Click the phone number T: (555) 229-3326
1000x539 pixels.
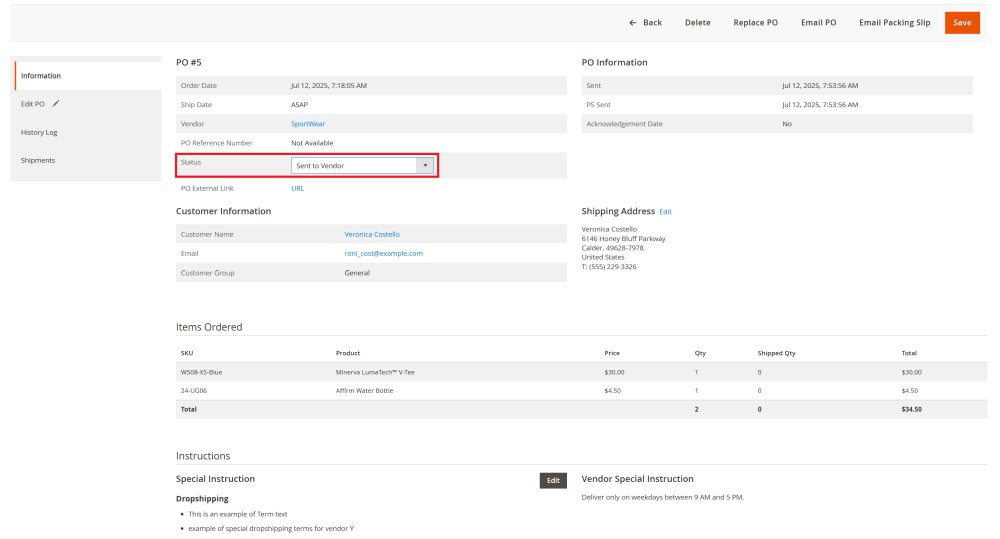(609, 267)
